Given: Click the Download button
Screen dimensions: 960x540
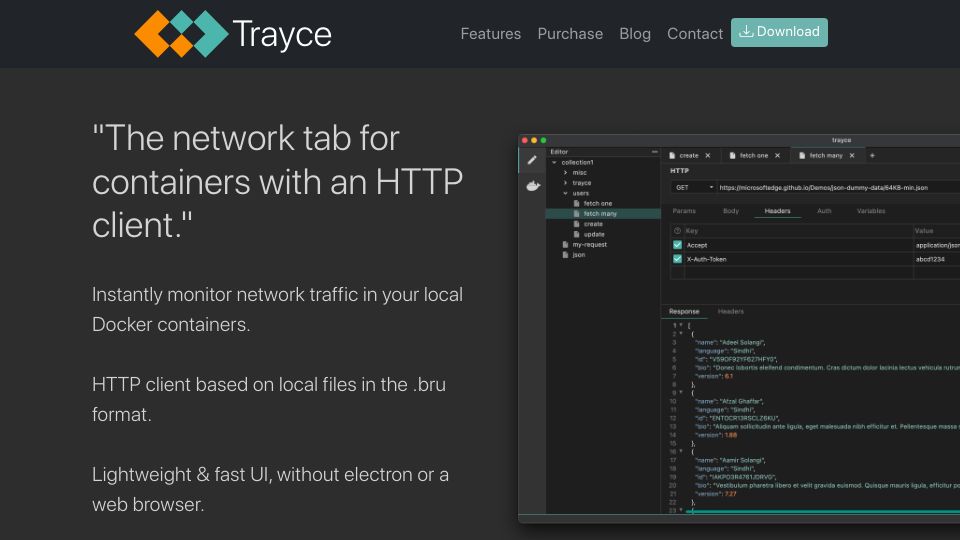Looking at the screenshot, I should [x=779, y=32].
